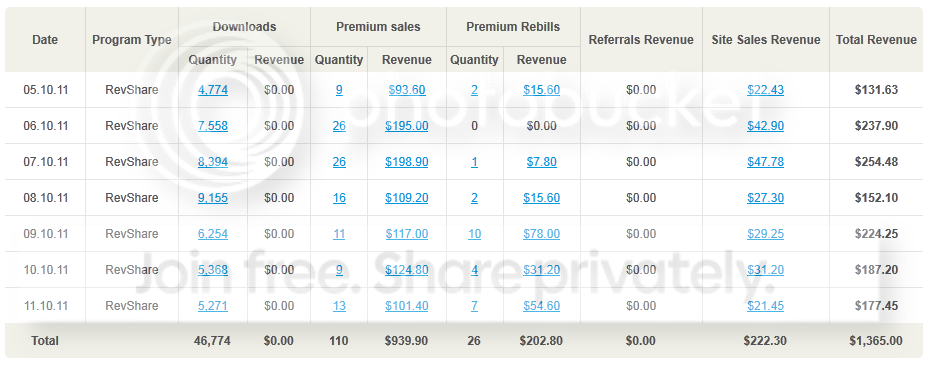930x367 pixels.
Task: Click the Site Sales Revenue header
Action: [766, 40]
